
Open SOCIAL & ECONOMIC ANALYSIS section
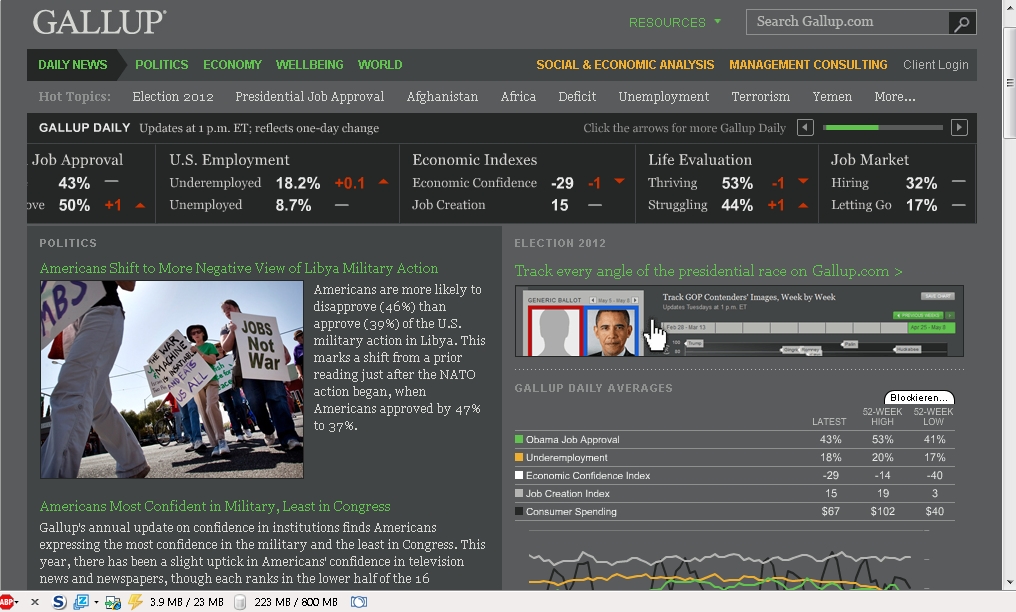tap(625, 65)
